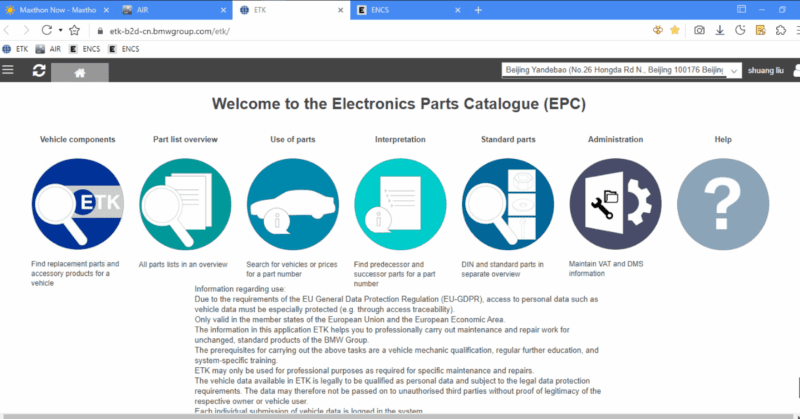Open browser downloads icon

click(x=719, y=30)
